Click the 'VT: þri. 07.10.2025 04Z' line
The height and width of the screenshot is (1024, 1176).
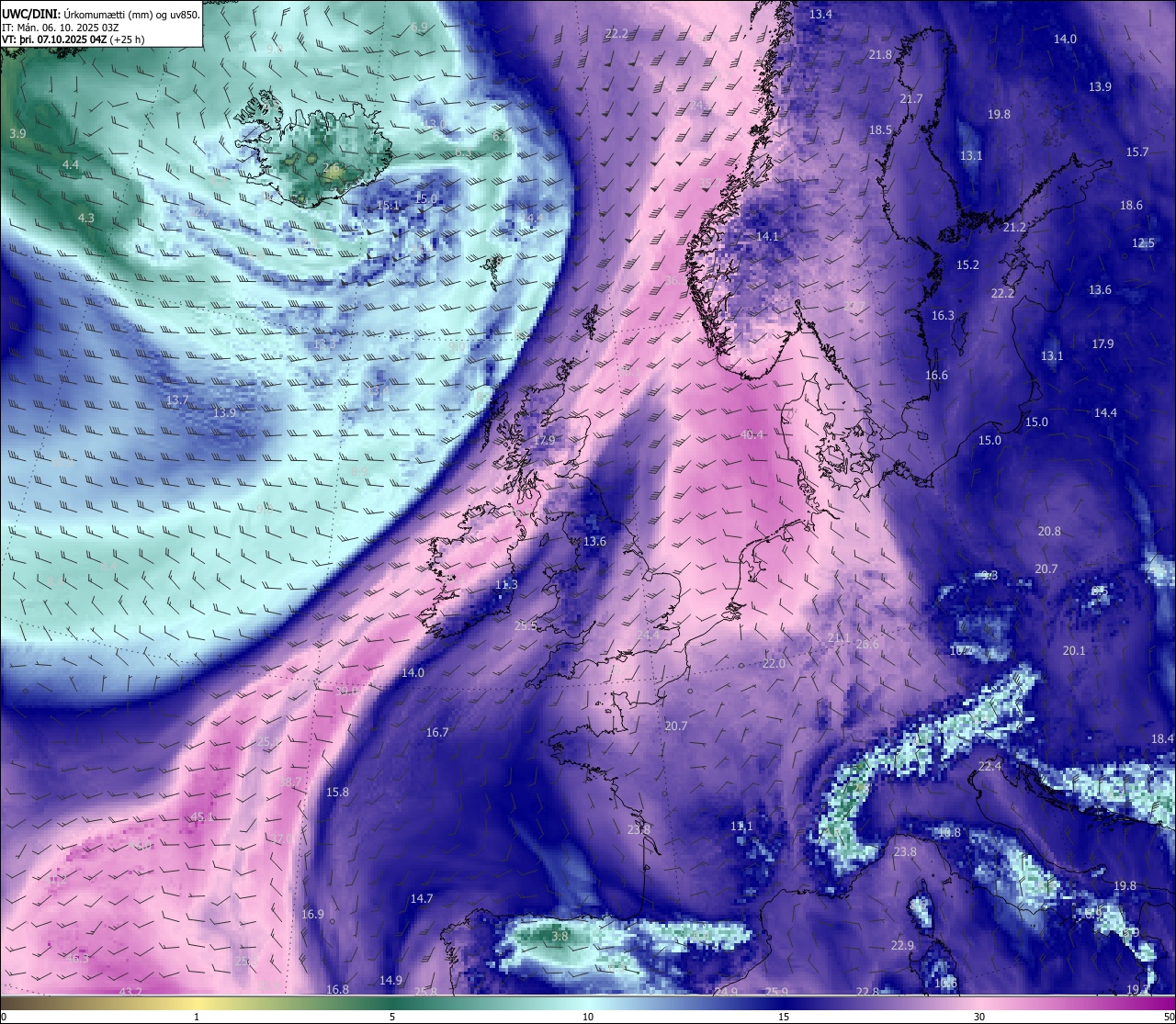click(x=55, y=39)
